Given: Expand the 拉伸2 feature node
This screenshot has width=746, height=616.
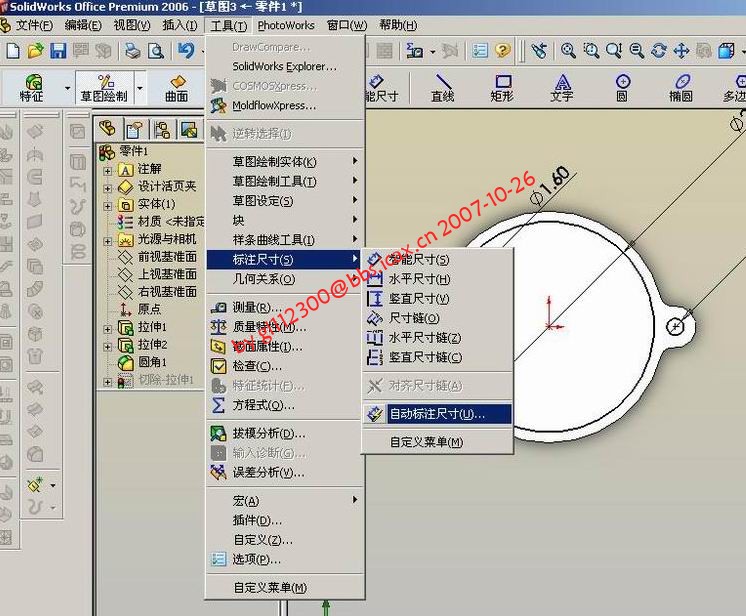Looking at the screenshot, I should [108, 346].
